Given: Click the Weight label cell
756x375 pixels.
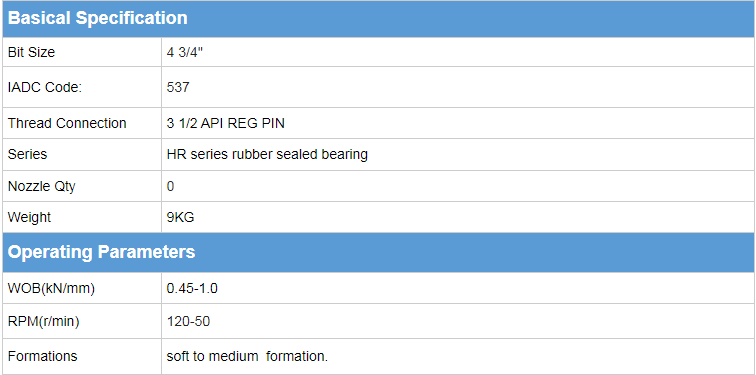Looking at the screenshot, I should click(x=82, y=217).
